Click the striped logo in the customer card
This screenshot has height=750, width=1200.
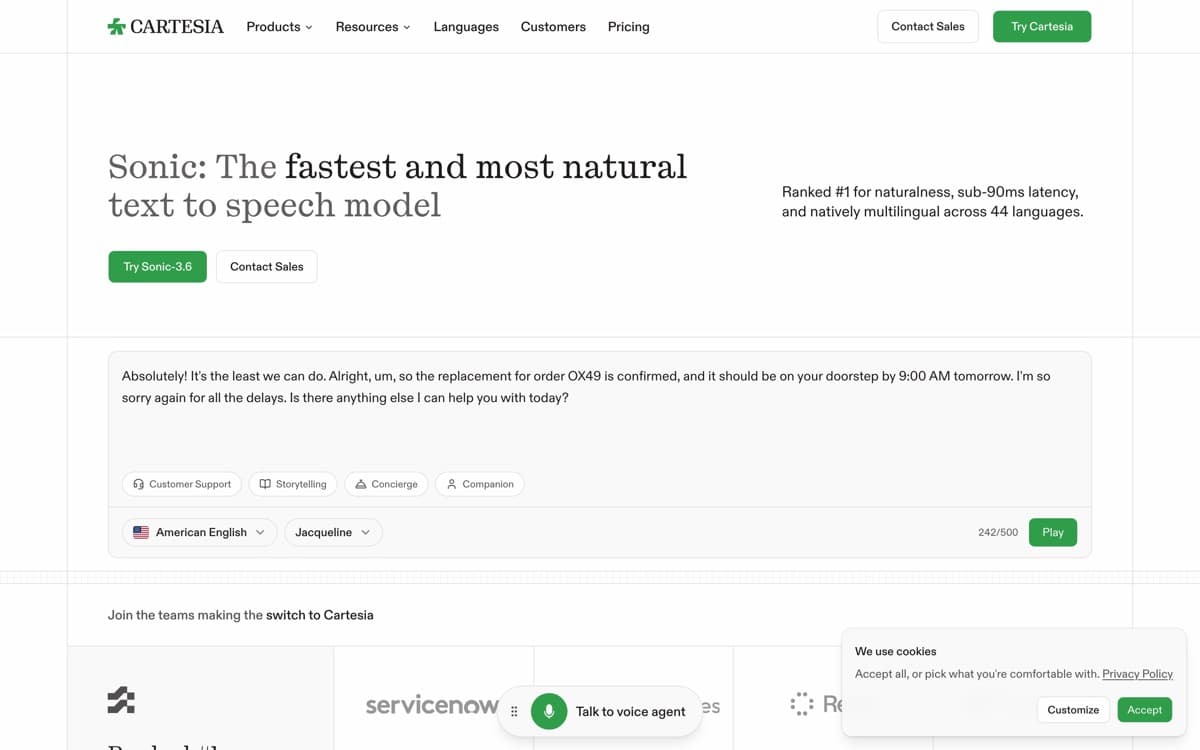[121, 700]
